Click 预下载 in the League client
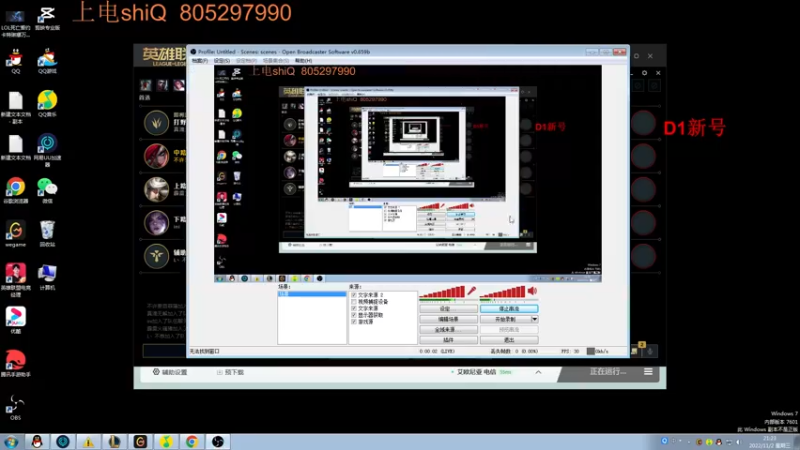Screen dimensions: 800x450 230,372
